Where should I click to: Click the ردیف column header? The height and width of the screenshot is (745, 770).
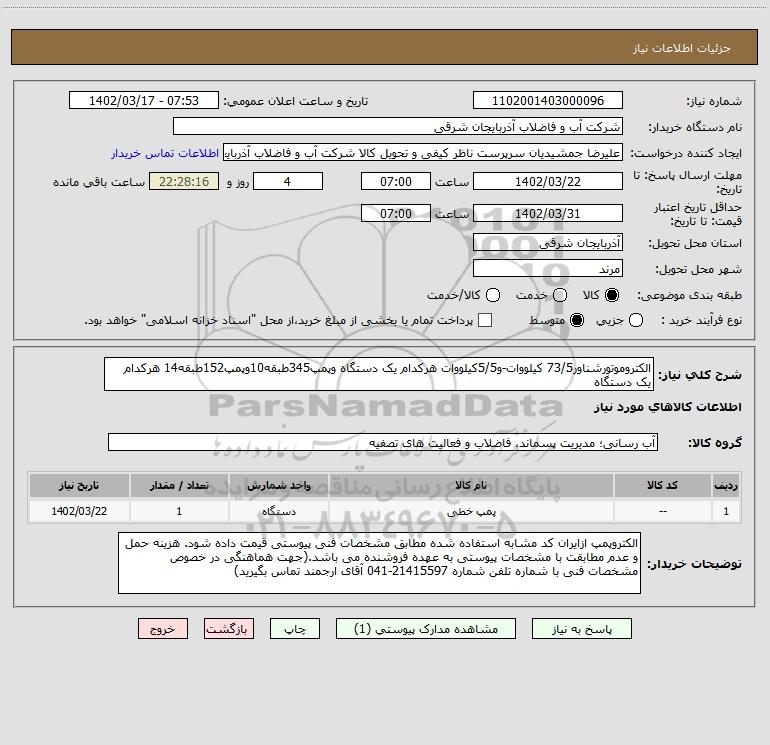click(x=726, y=486)
